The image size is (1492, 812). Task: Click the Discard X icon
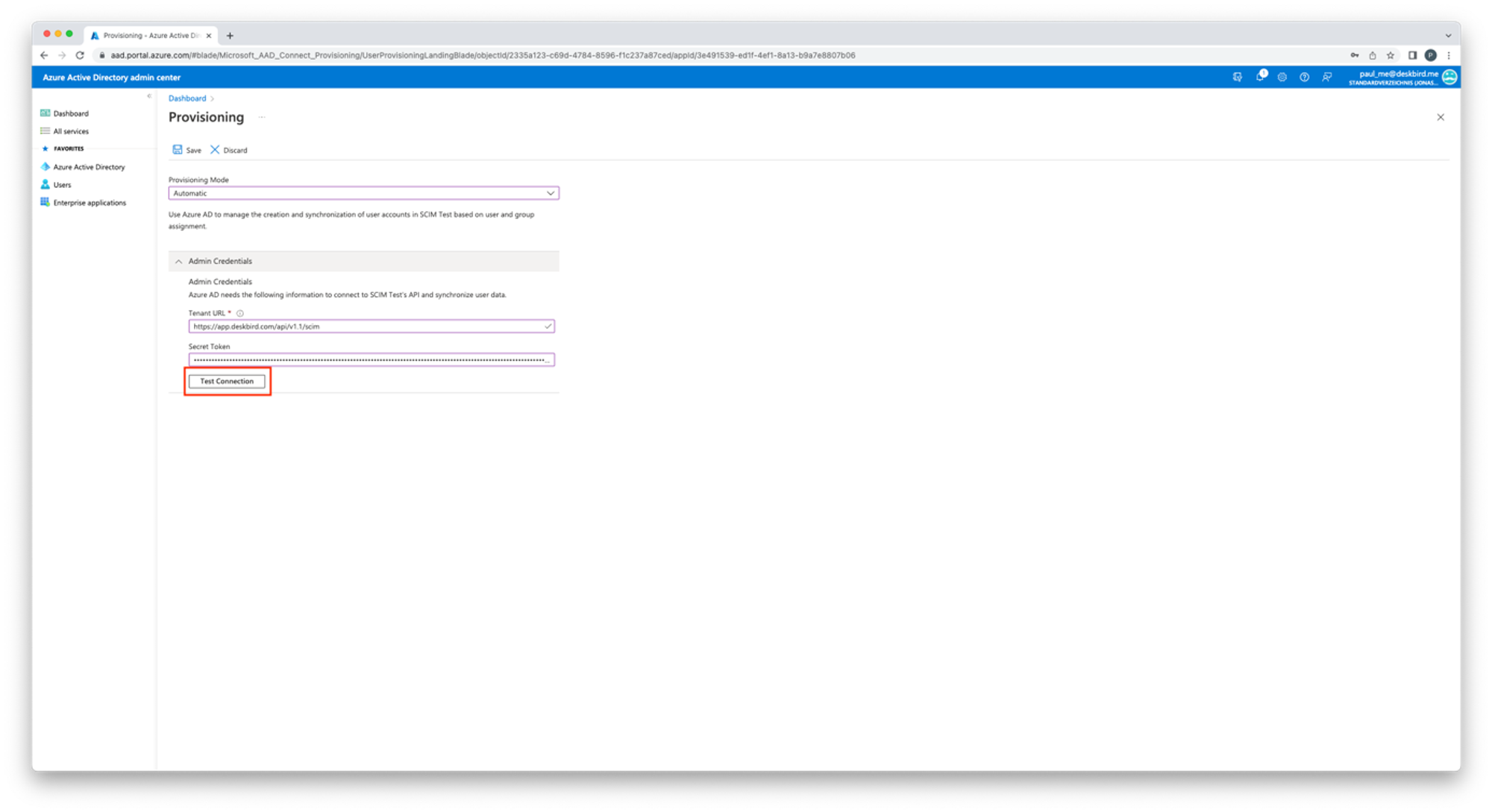[x=215, y=150]
